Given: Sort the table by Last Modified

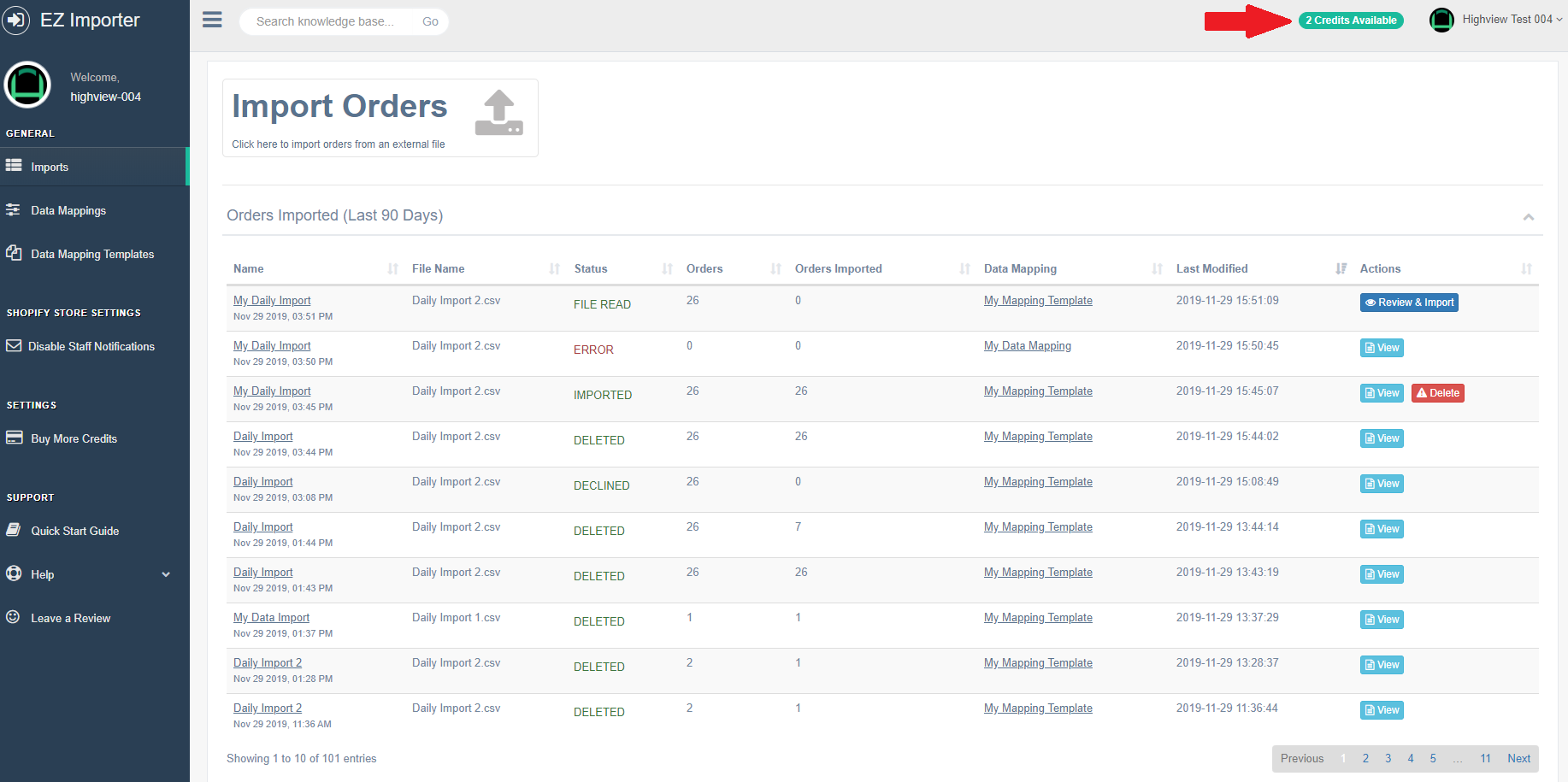Looking at the screenshot, I should pyautogui.click(x=1341, y=268).
